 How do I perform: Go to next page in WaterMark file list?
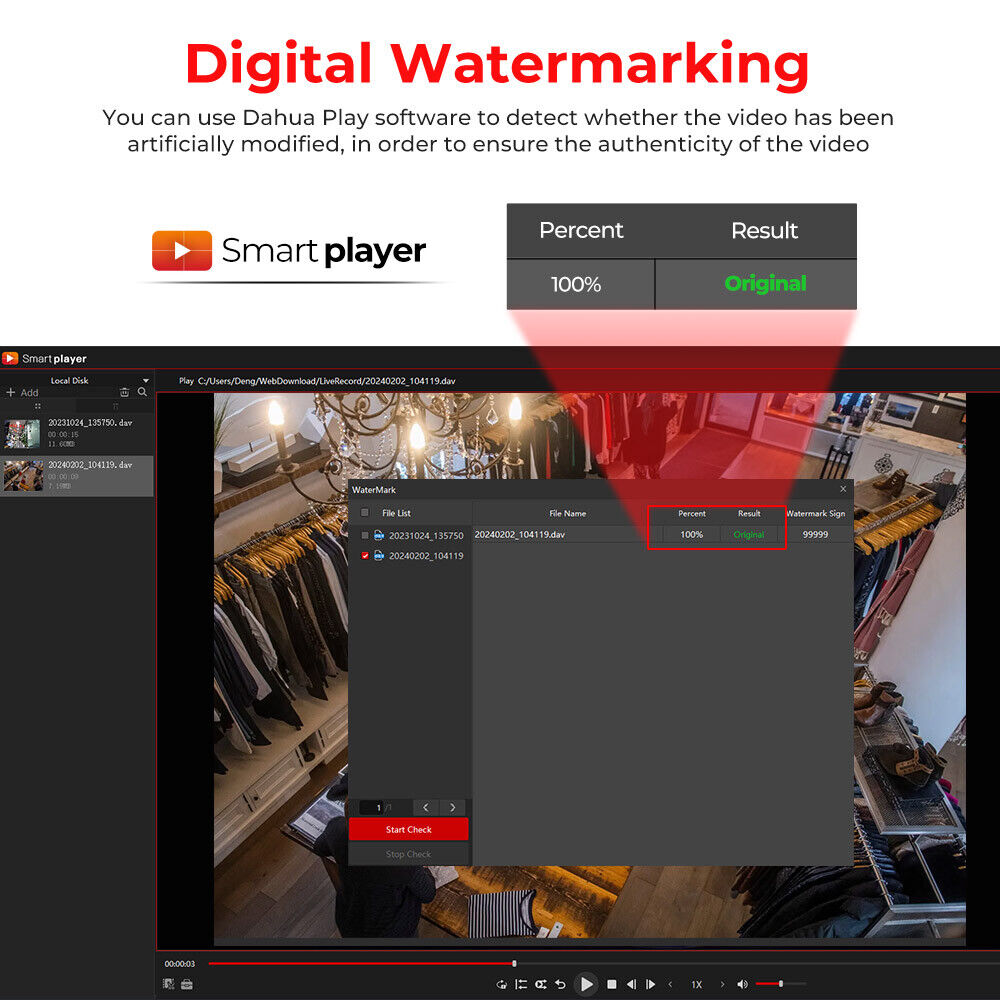[x=452, y=807]
